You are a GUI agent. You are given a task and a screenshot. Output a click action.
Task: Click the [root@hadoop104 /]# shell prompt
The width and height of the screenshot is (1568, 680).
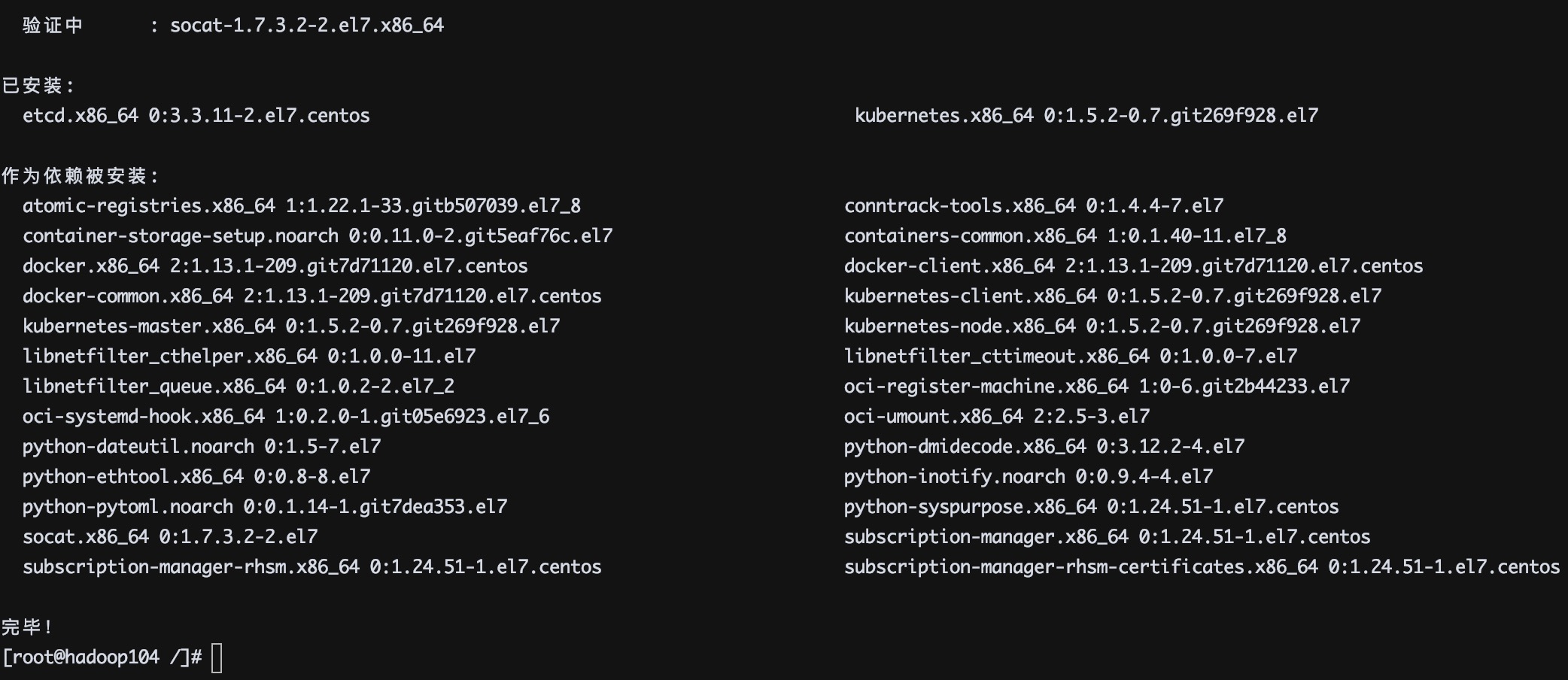[x=102, y=657]
